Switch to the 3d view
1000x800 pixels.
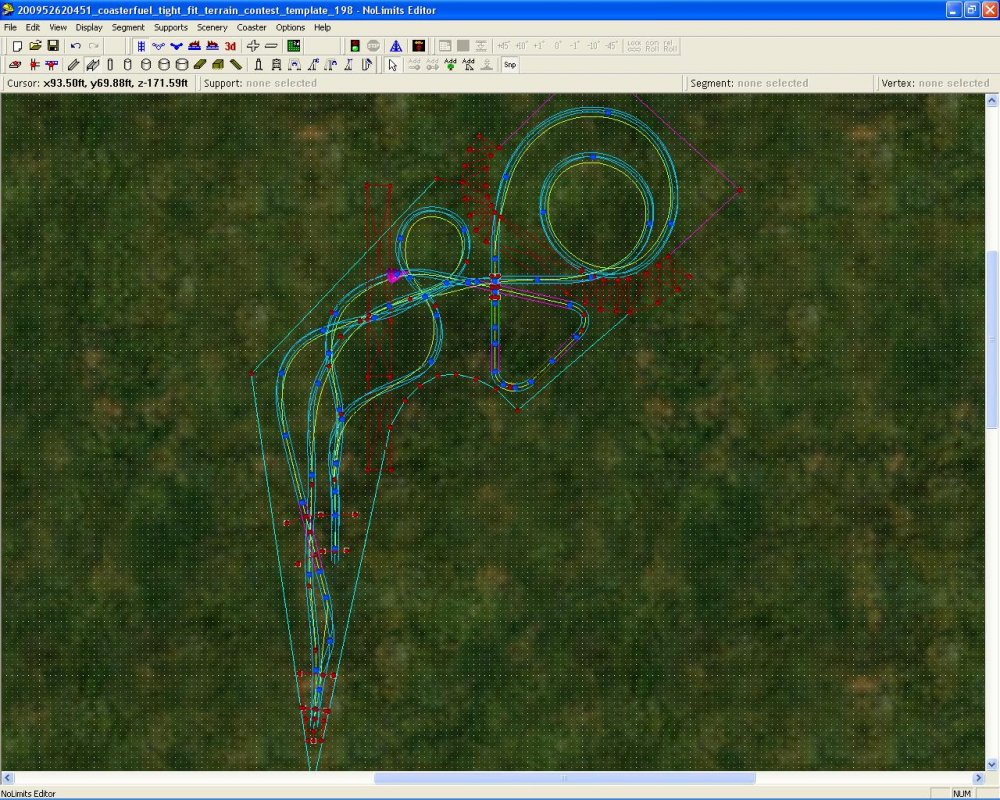[x=230, y=46]
